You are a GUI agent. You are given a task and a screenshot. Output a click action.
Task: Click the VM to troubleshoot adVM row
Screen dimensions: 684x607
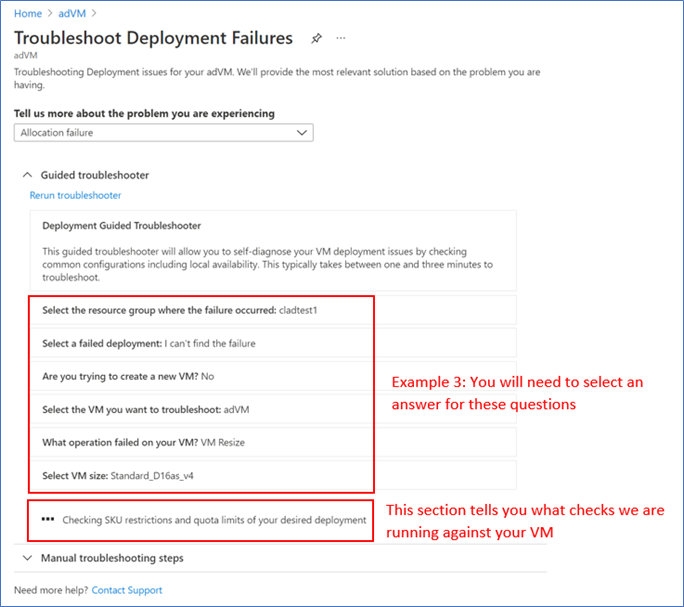point(273,410)
